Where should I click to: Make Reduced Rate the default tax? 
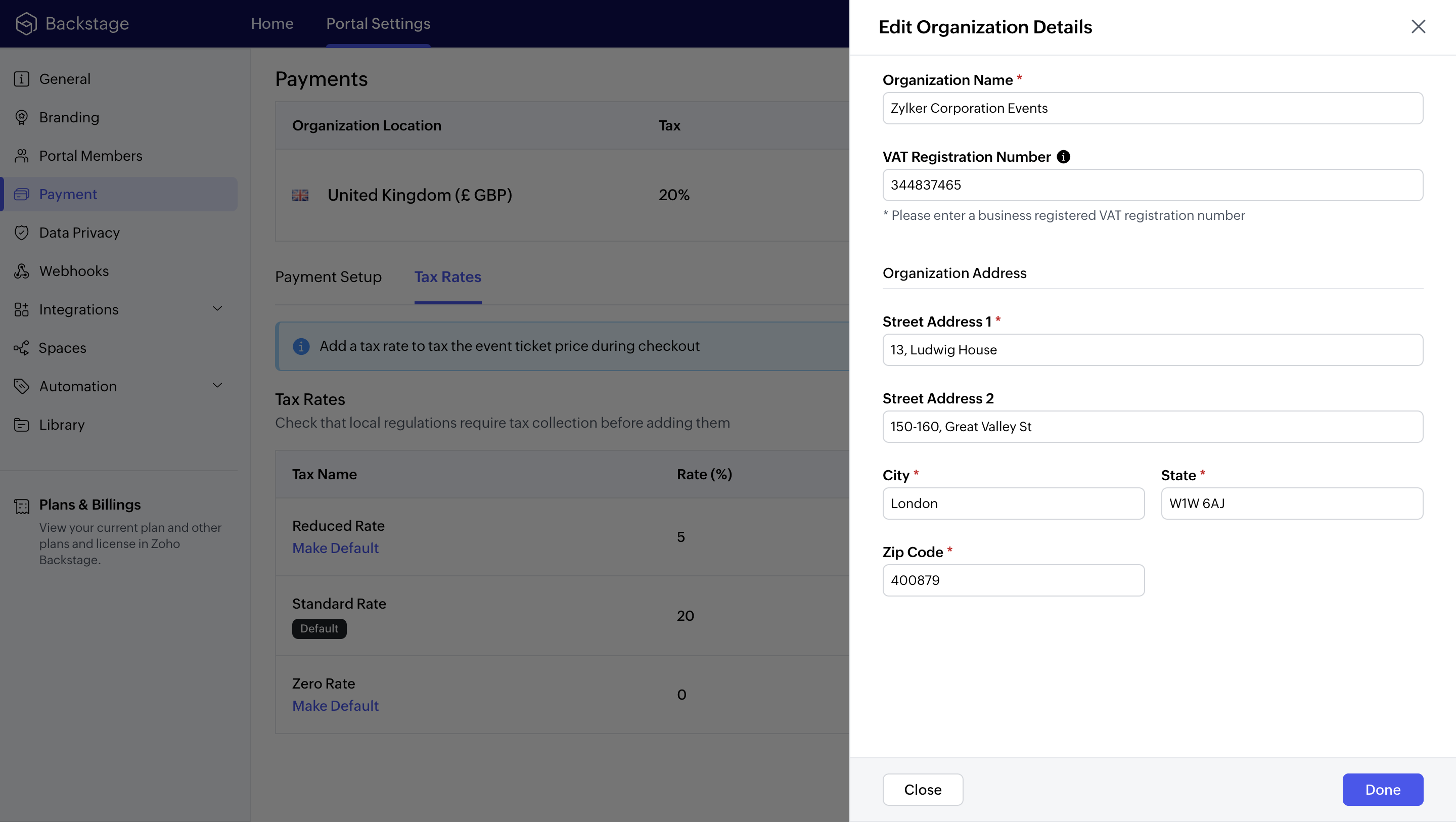335,548
